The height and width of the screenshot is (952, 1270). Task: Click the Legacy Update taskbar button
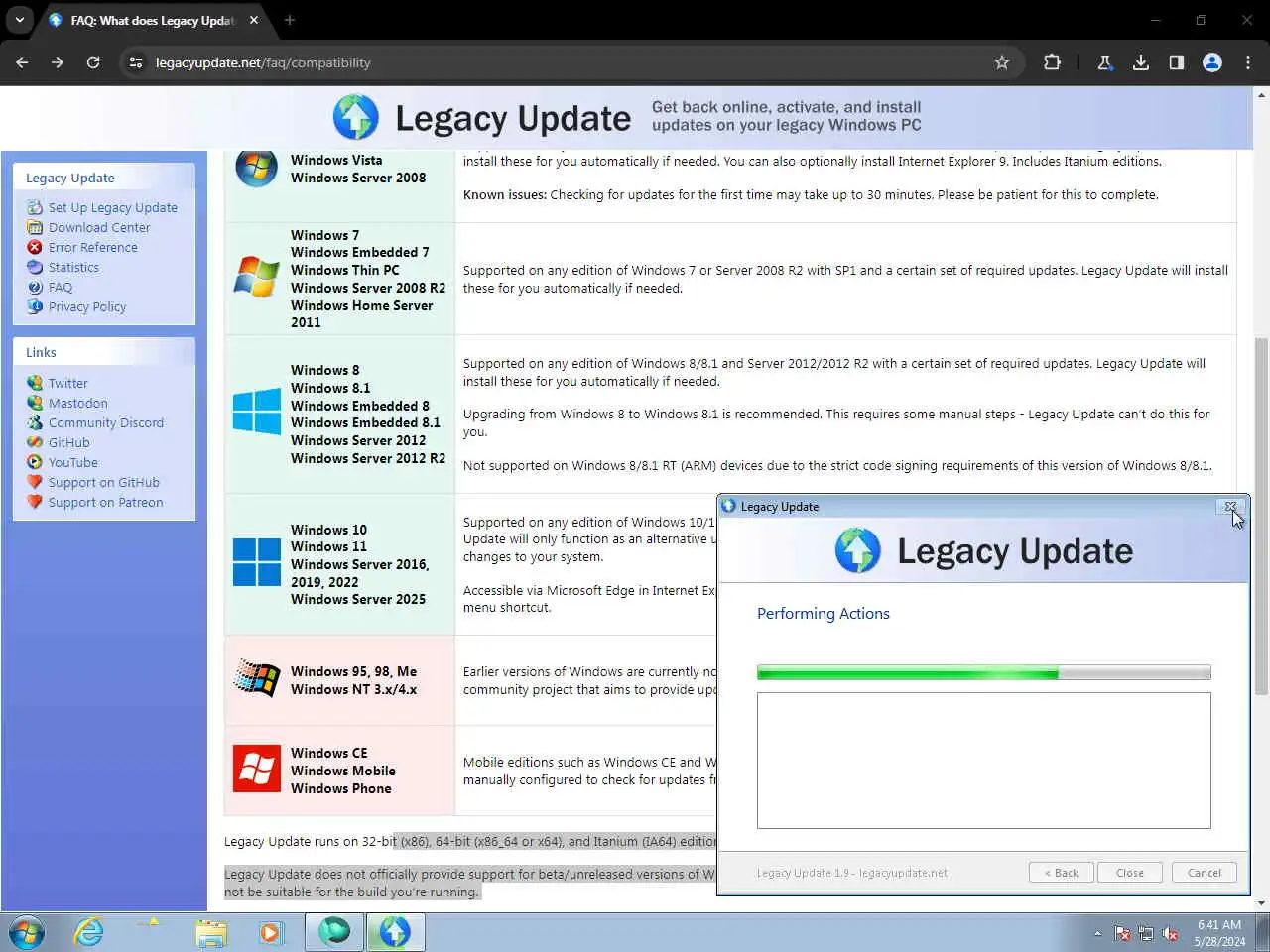point(395,933)
